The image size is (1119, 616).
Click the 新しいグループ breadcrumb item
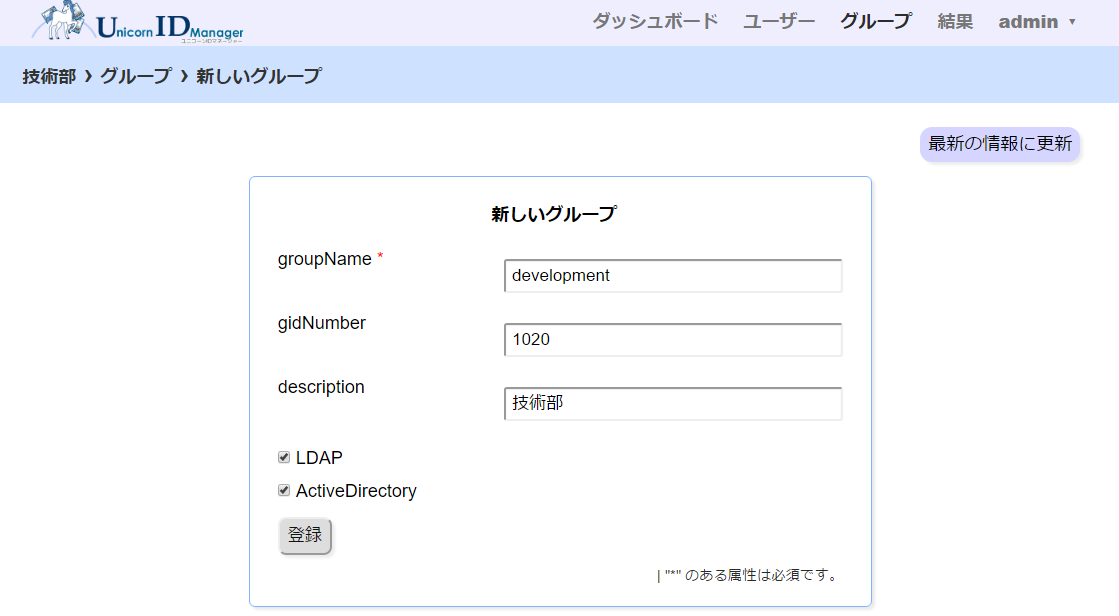(x=259, y=75)
